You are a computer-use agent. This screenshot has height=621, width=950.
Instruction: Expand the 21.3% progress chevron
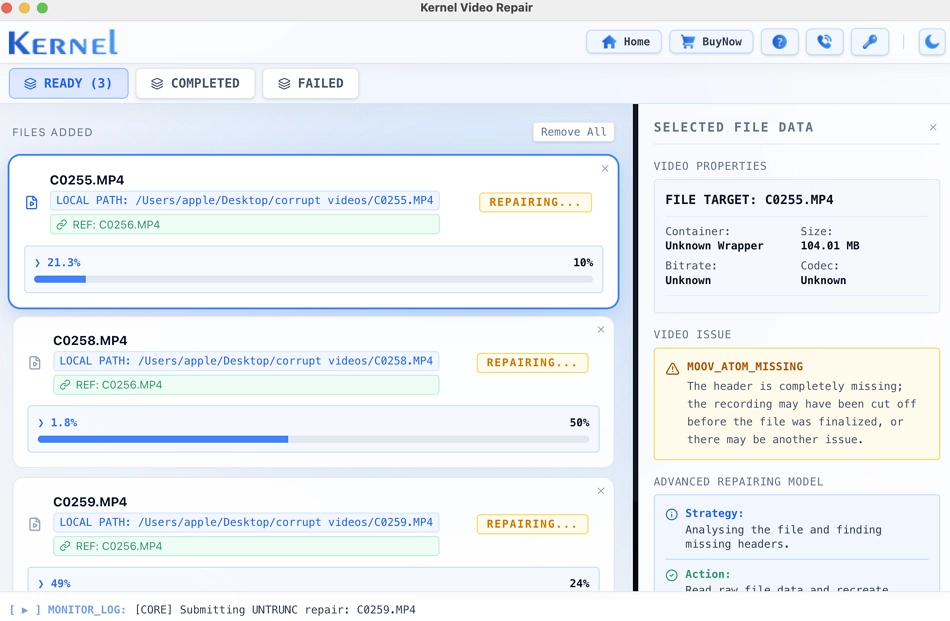pyautogui.click(x=38, y=262)
